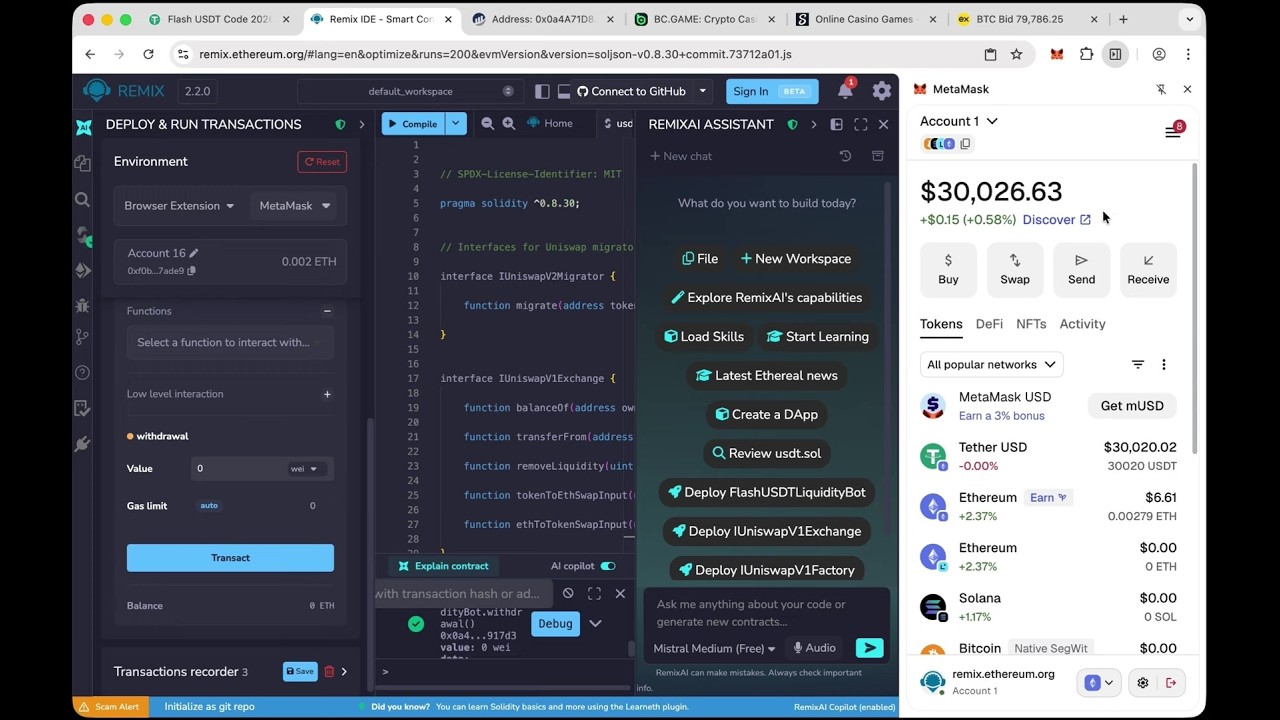Image resolution: width=1280 pixels, height=720 pixels.
Task: Send the RemixAI prompt with arrow button
Action: 870,648
